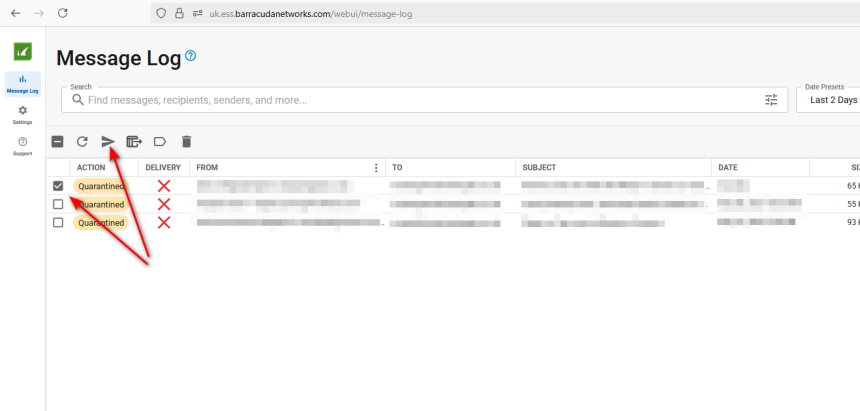Toggle the select-all checkbox in toolbar
The height and width of the screenshot is (411, 860).
tap(58, 142)
